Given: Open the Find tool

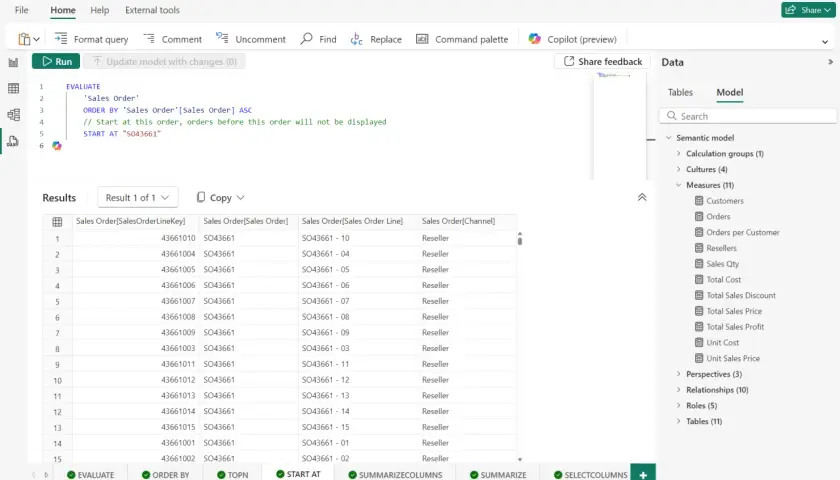Looking at the screenshot, I should [318, 39].
